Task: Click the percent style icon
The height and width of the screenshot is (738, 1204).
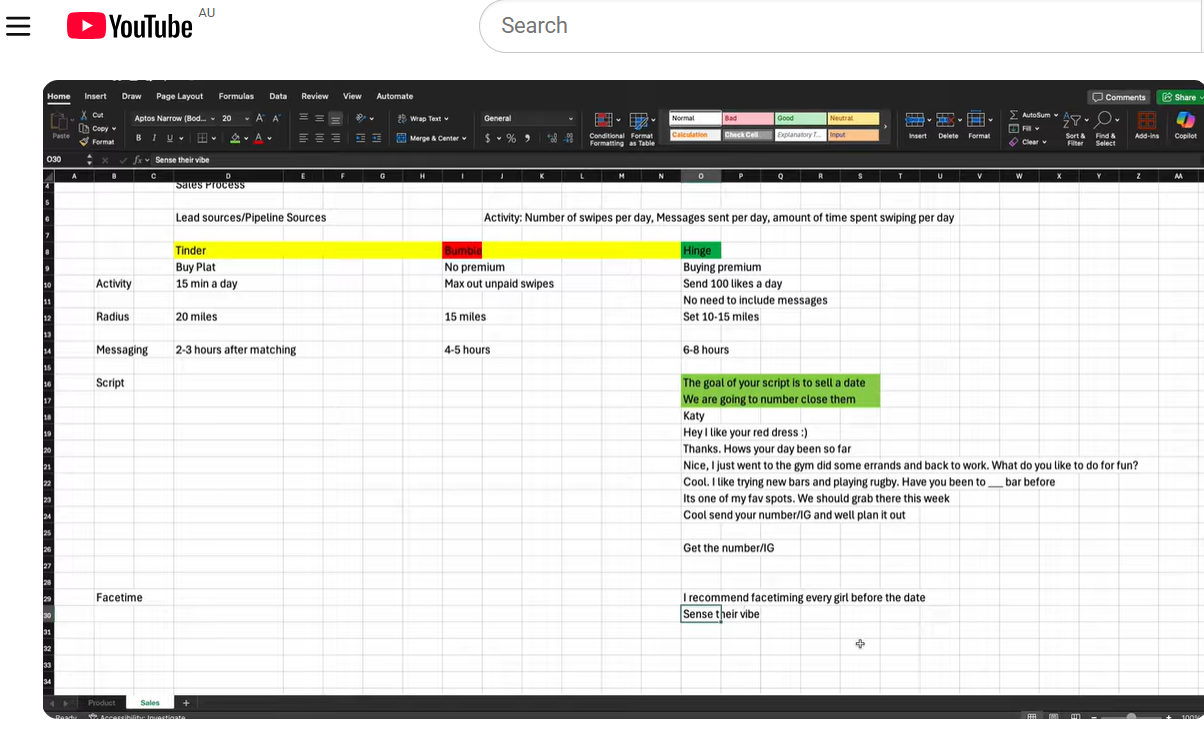Action: point(511,138)
